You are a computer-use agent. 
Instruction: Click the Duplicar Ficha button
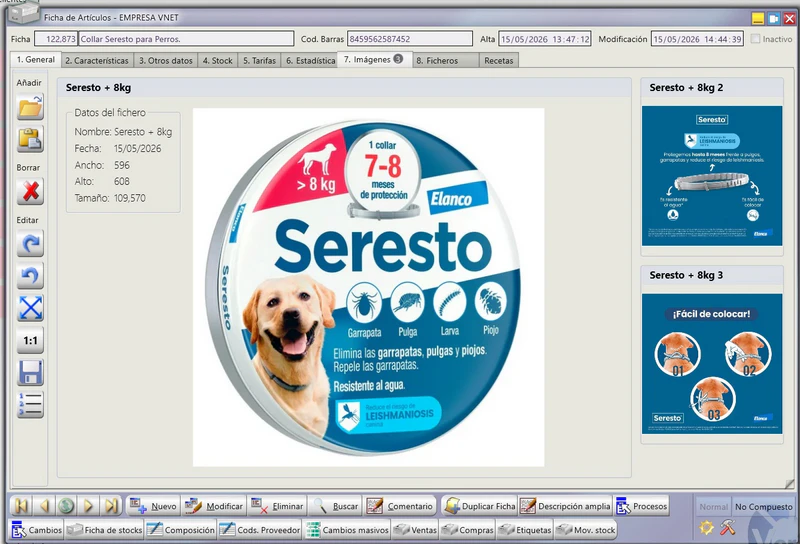click(480, 506)
